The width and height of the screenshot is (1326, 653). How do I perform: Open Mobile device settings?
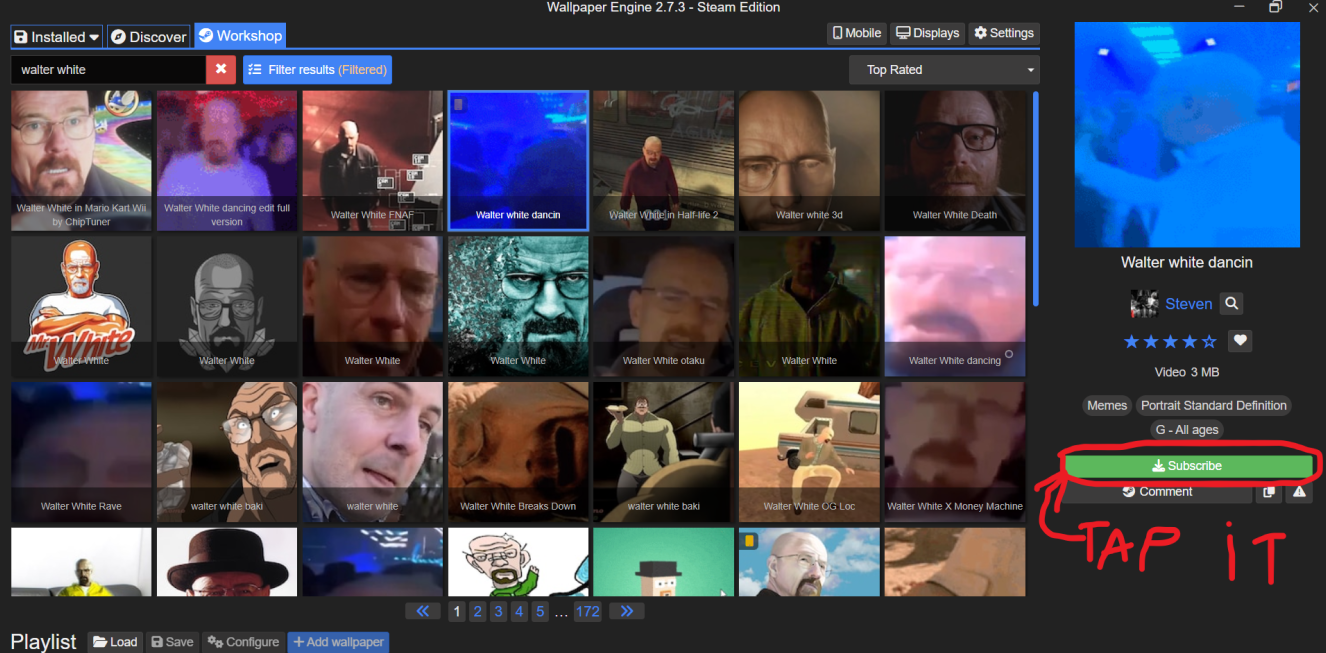[x=857, y=33]
